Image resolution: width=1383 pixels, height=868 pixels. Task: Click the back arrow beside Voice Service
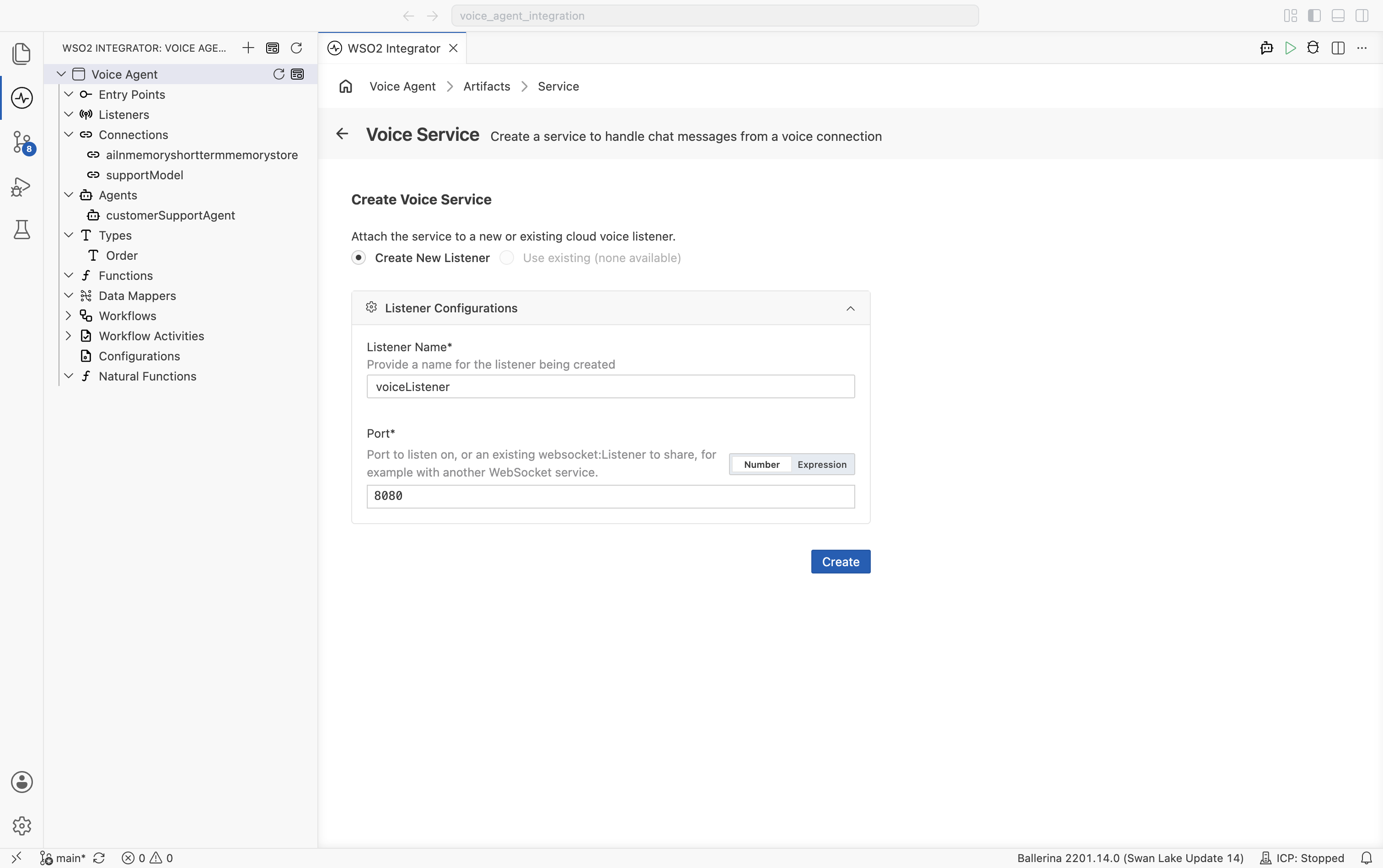tap(342, 134)
